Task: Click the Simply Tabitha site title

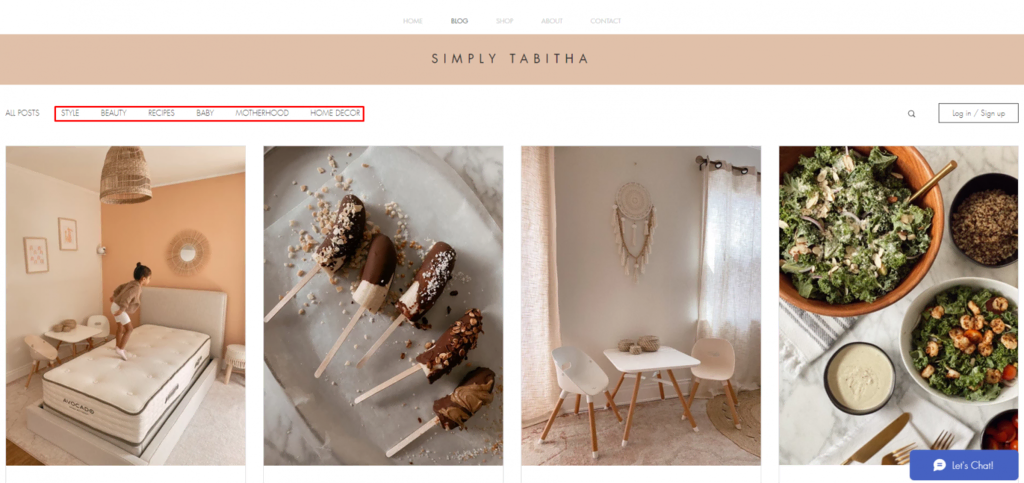Action: tap(511, 59)
